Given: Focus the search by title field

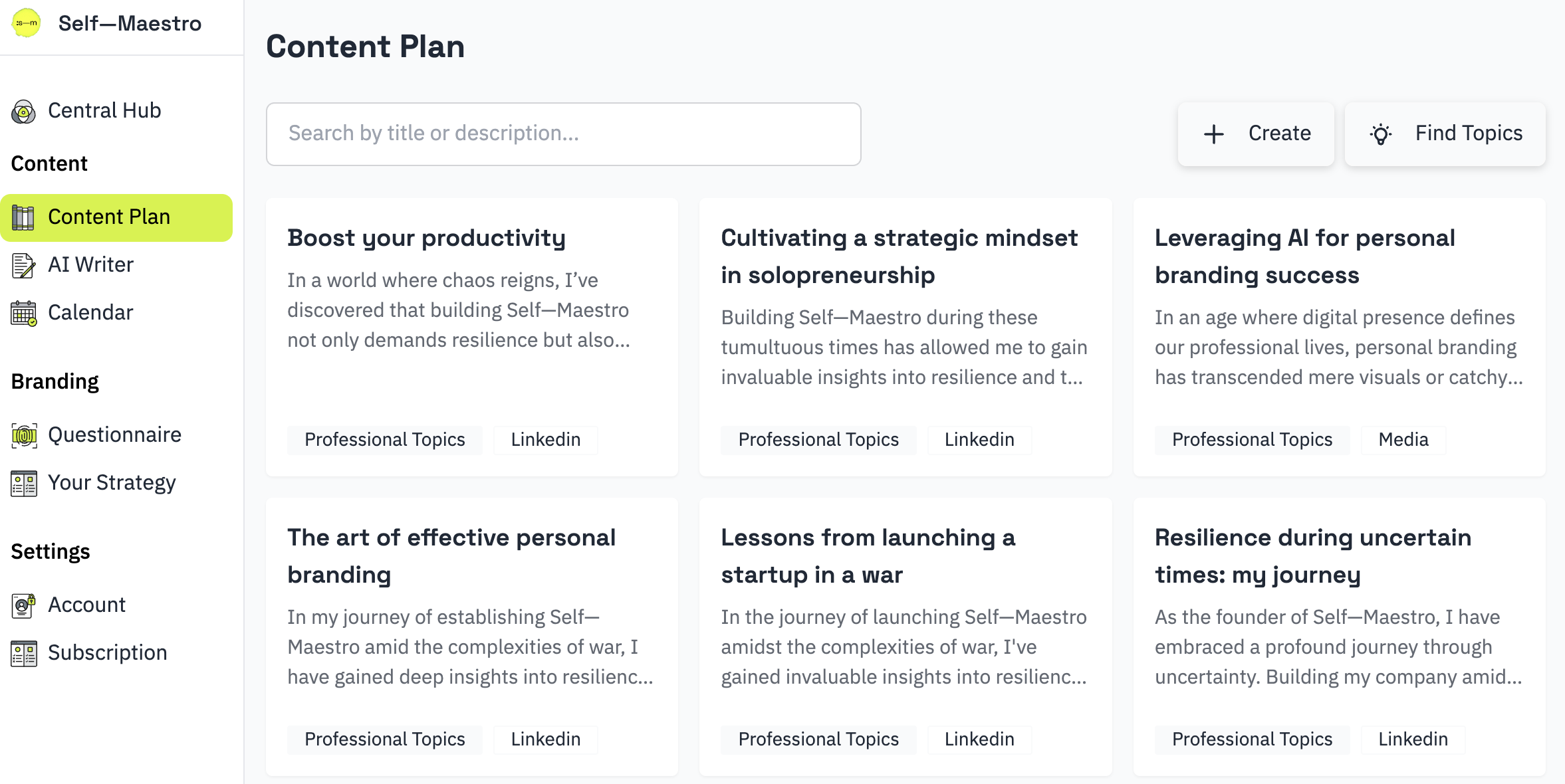Looking at the screenshot, I should [x=563, y=134].
